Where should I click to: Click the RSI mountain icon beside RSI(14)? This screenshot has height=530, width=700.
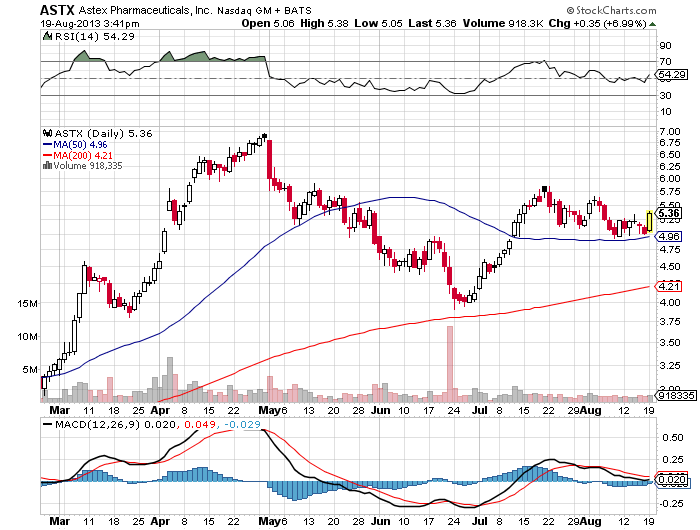47,36
